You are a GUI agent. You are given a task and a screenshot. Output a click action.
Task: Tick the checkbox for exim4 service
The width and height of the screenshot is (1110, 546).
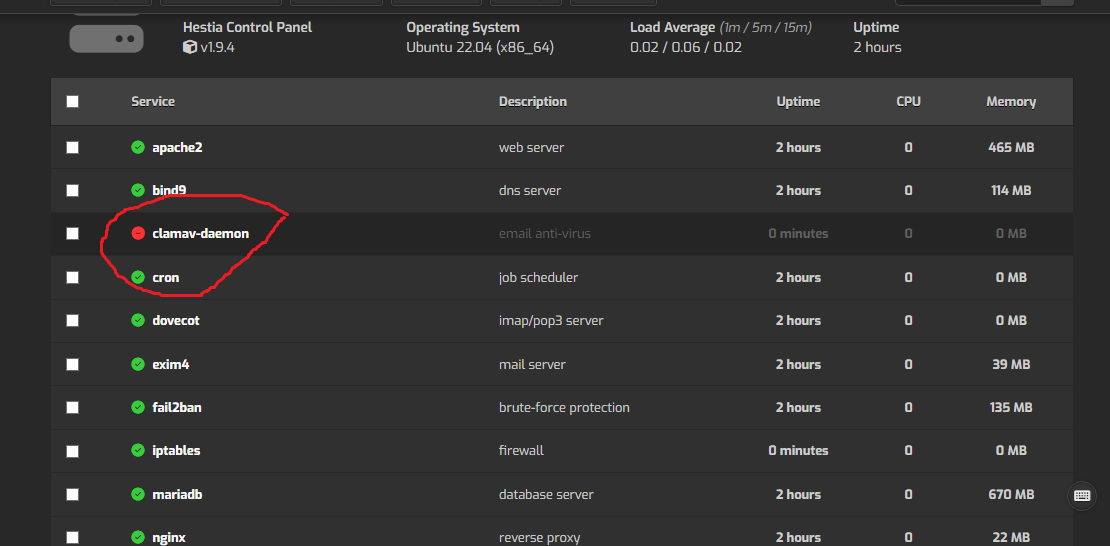tap(72, 364)
